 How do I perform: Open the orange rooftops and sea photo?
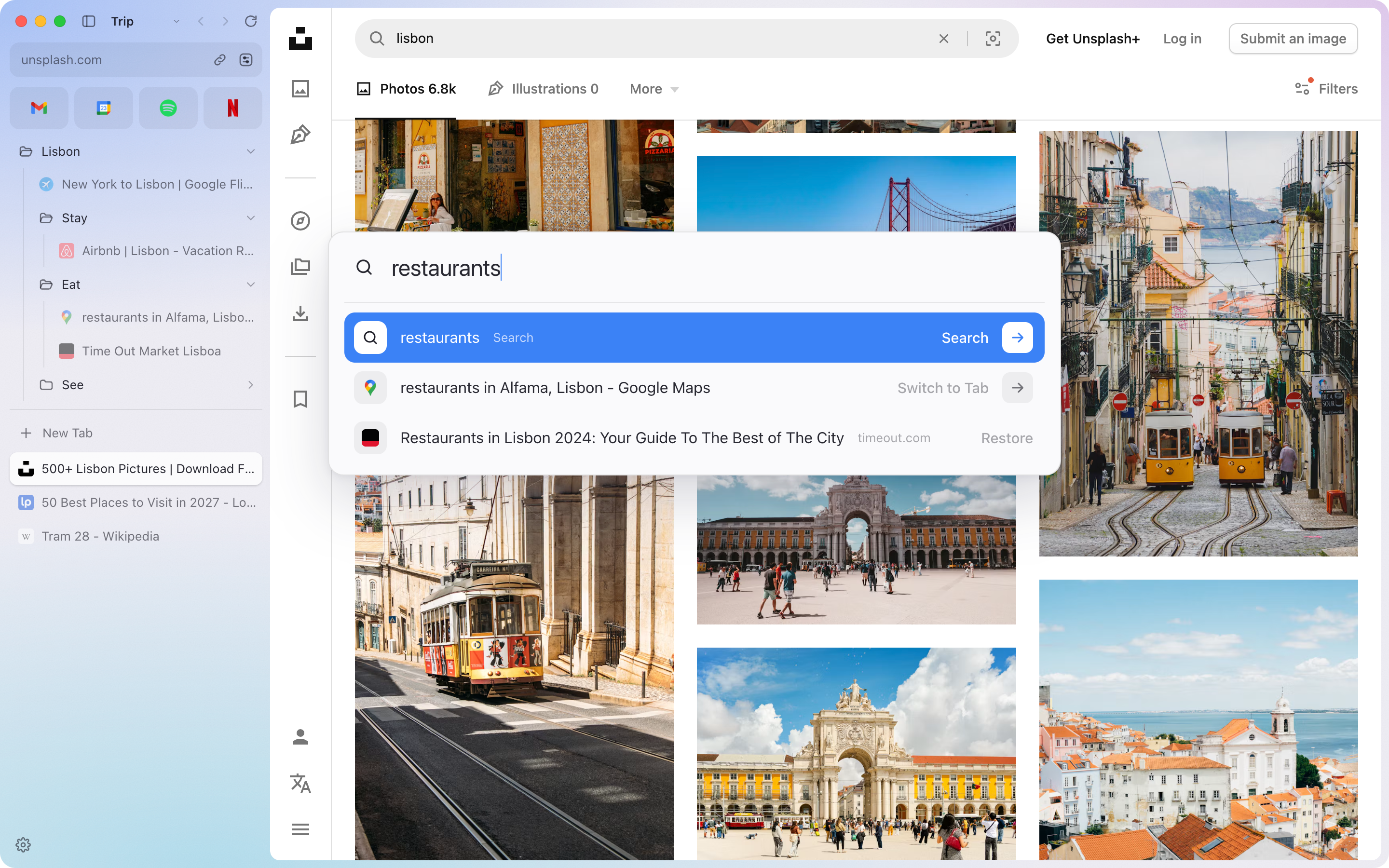(1198, 720)
